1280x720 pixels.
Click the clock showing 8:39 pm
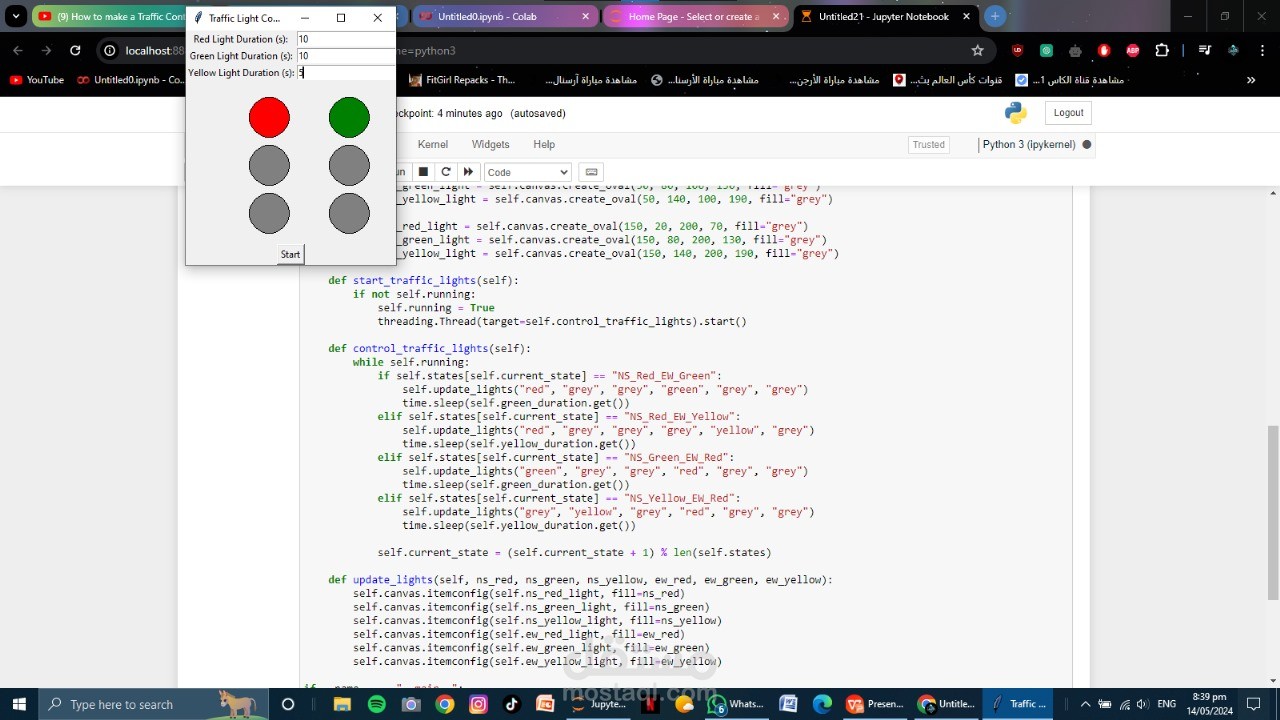pos(1211,697)
